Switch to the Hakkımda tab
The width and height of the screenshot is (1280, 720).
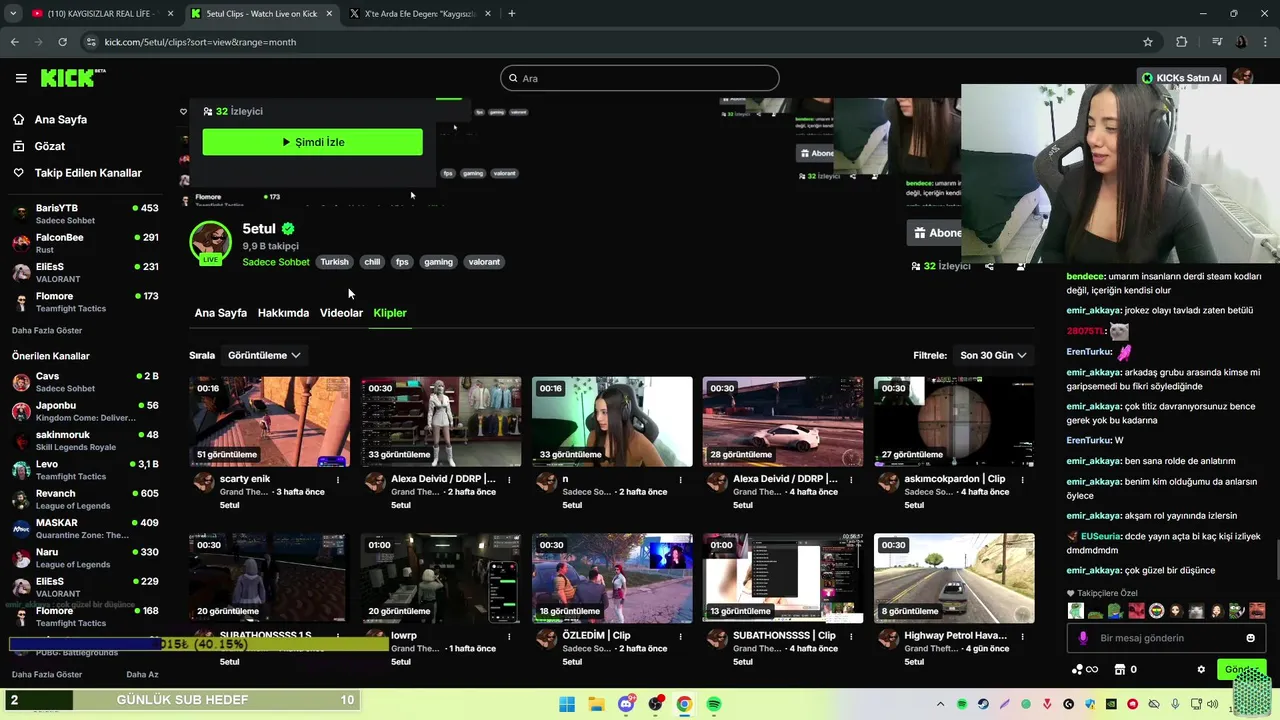pos(283,313)
